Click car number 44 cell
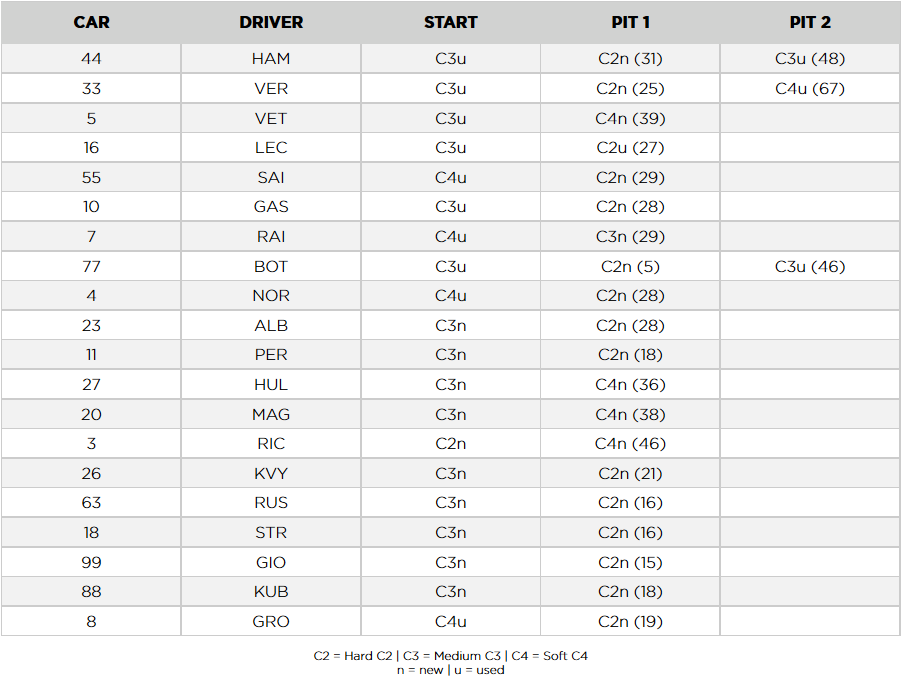902x676 pixels. click(x=91, y=59)
